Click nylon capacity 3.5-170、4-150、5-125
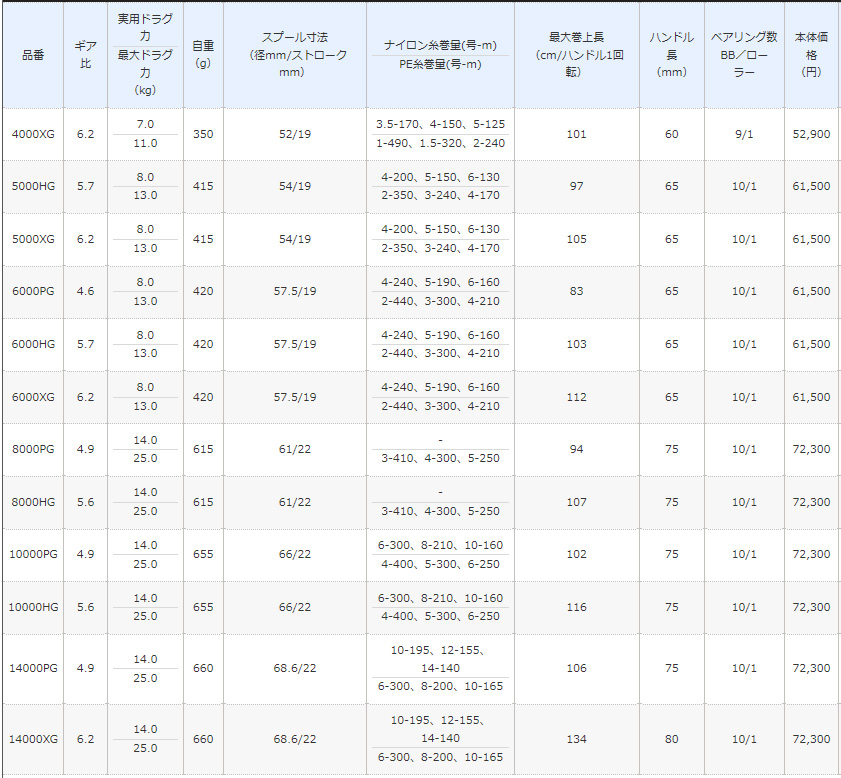The height and width of the screenshot is (778, 841). [x=440, y=124]
